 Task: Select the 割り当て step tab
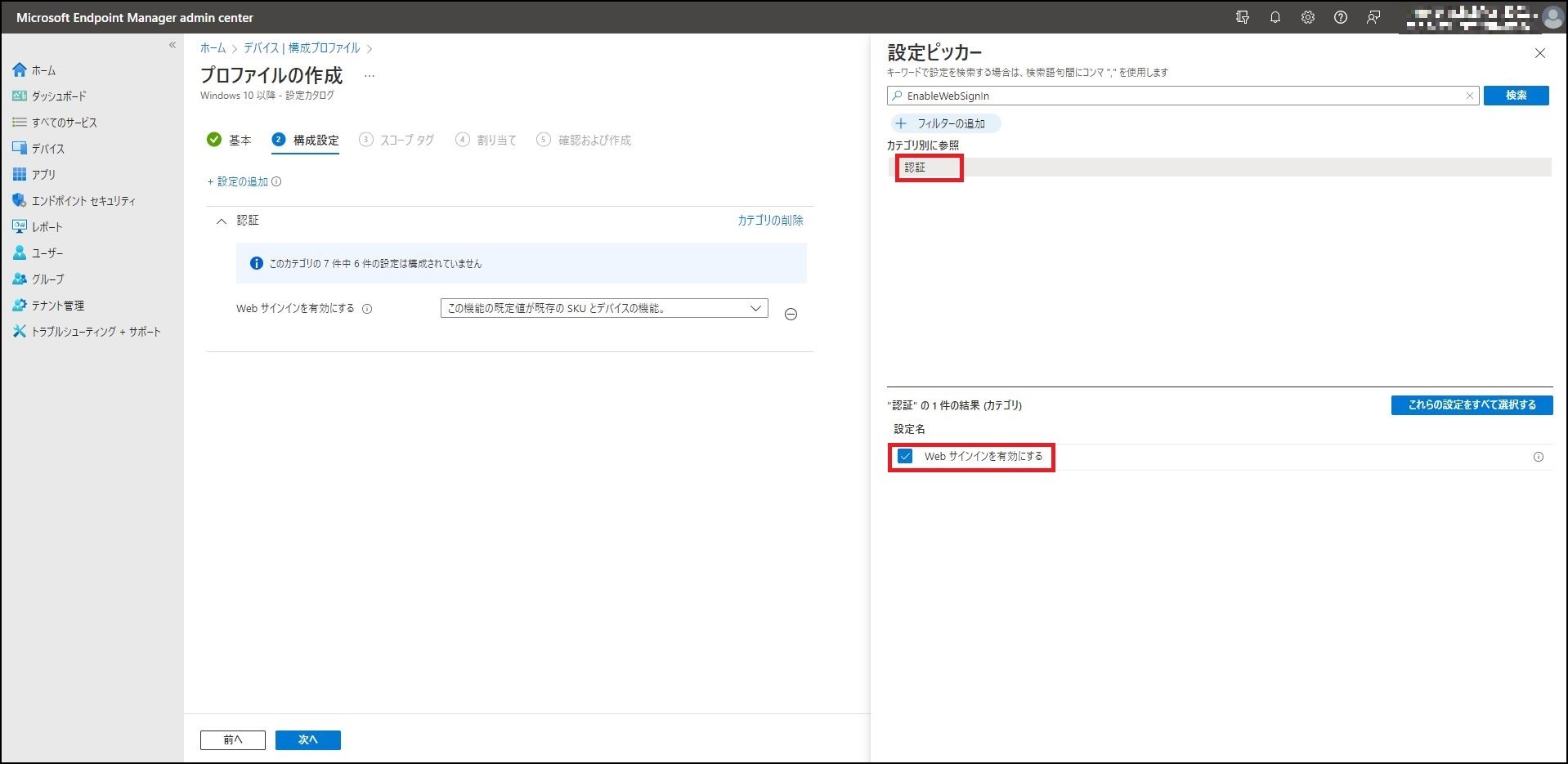tap(486, 140)
